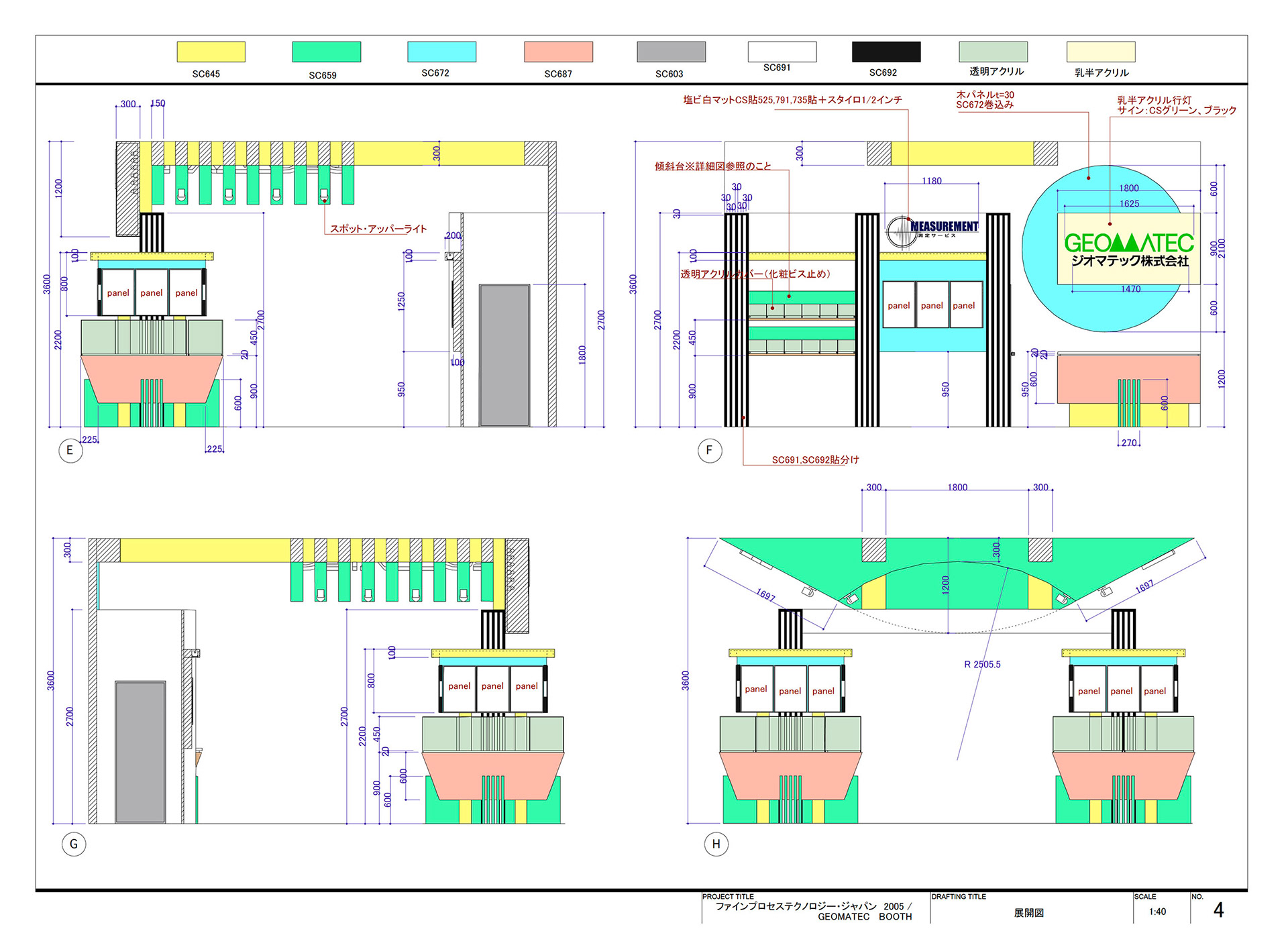Click the R 2505.5 radius dimension

coord(982,664)
